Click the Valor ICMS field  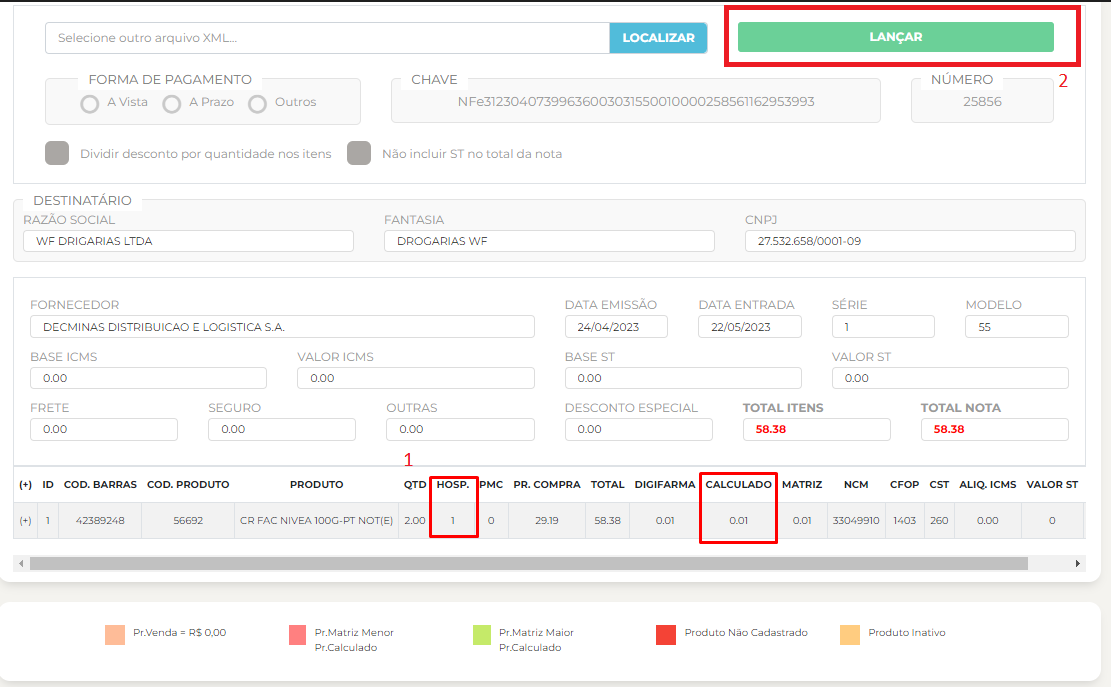point(416,378)
